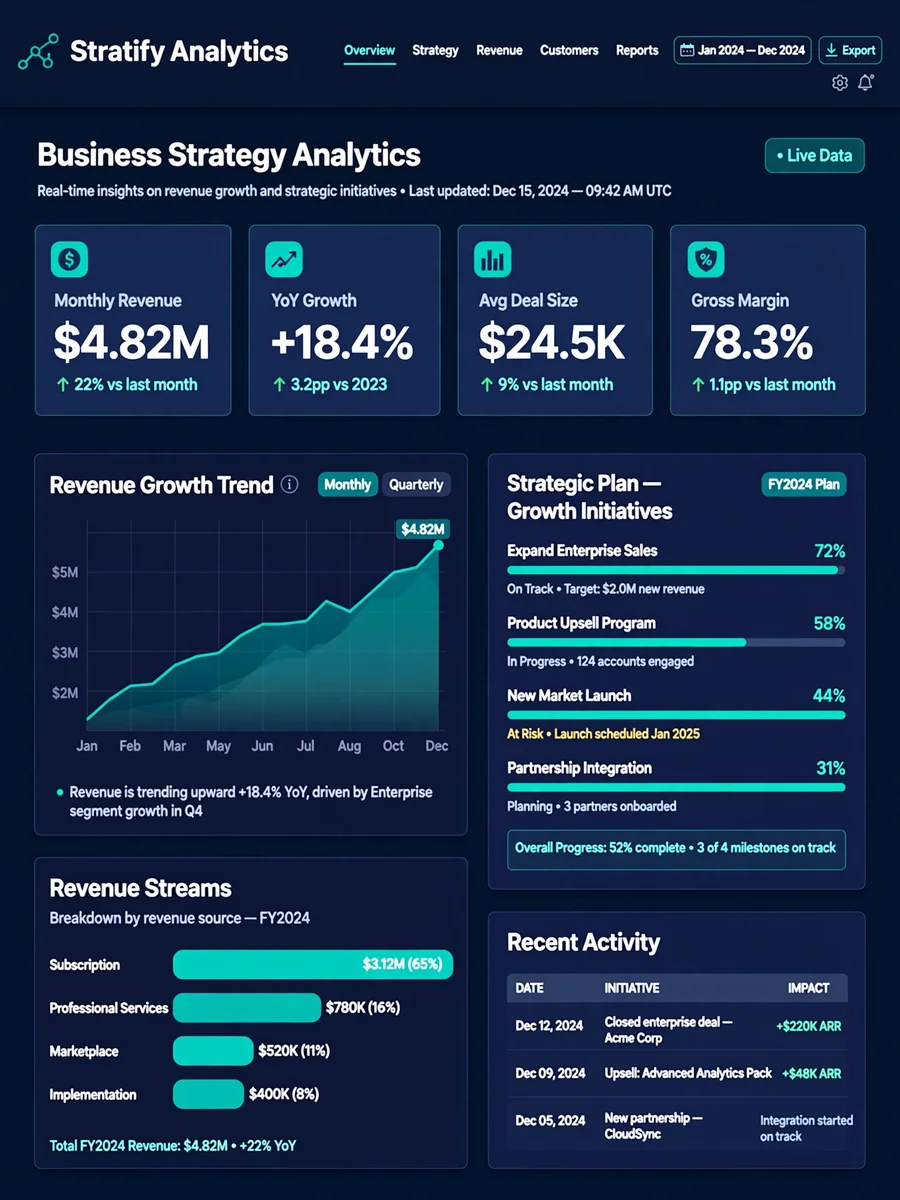Click the YoY Growth trend arrow icon
The image size is (900, 1200).
284,260
